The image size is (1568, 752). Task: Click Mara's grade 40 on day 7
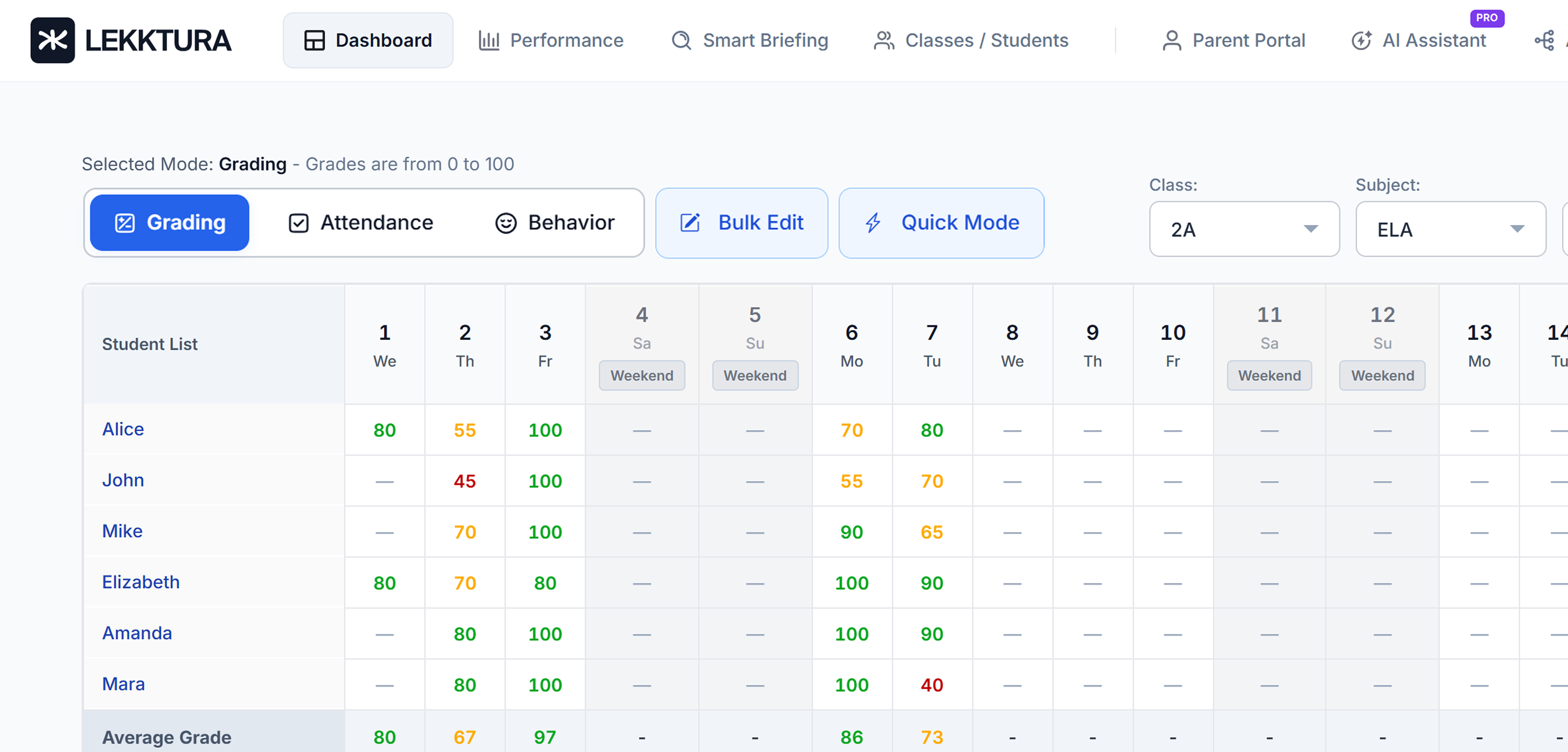[932, 685]
